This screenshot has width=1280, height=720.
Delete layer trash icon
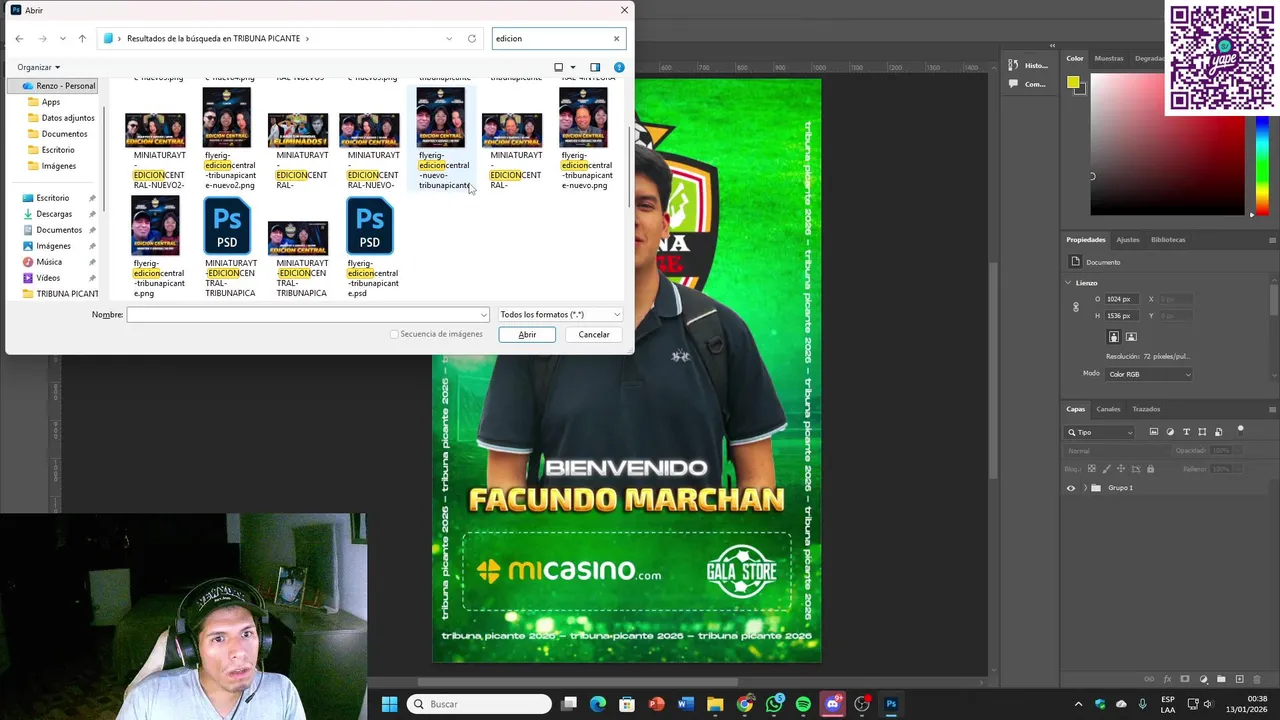pos(1258,680)
